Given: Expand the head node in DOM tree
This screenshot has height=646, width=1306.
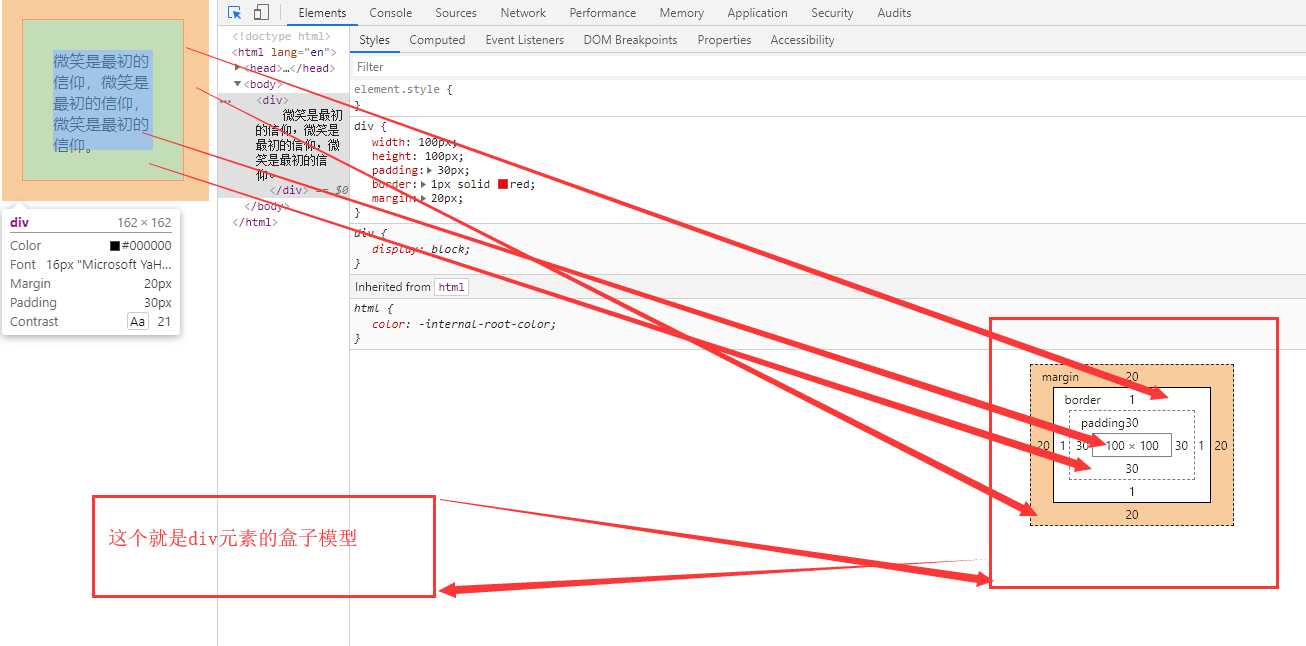Looking at the screenshot, I should pyautogui.click(x=238, y=67).
